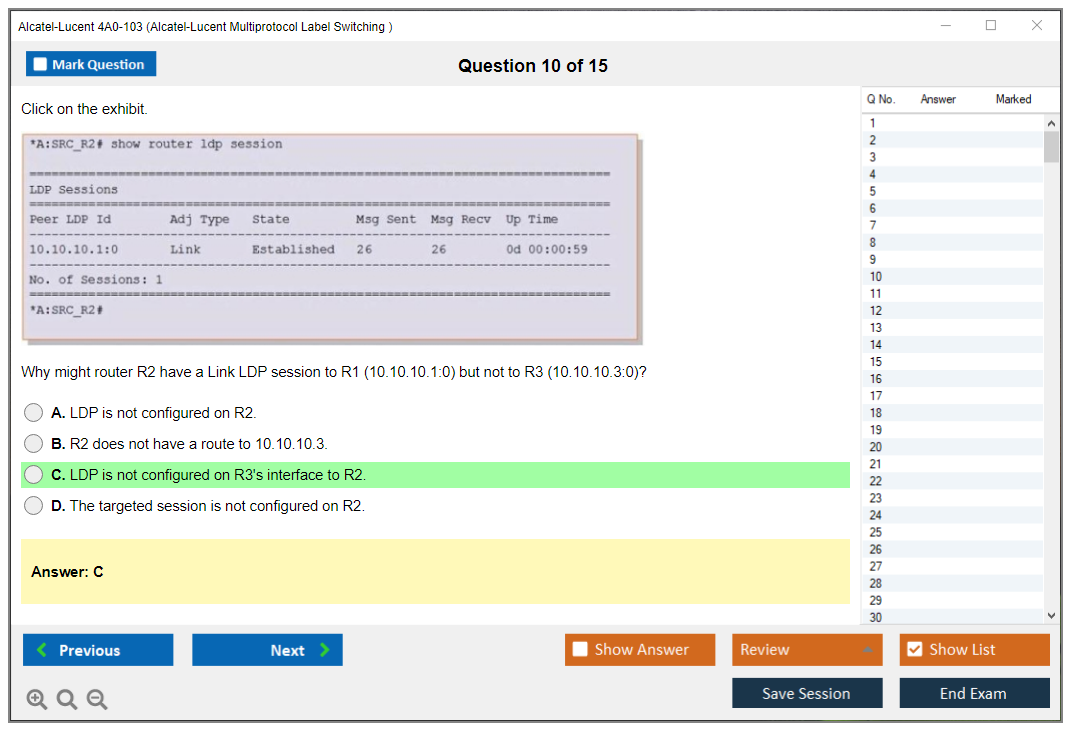The image size is (1075, 735).
Task: Click the End Exam button
Action: tap(974, 693)
